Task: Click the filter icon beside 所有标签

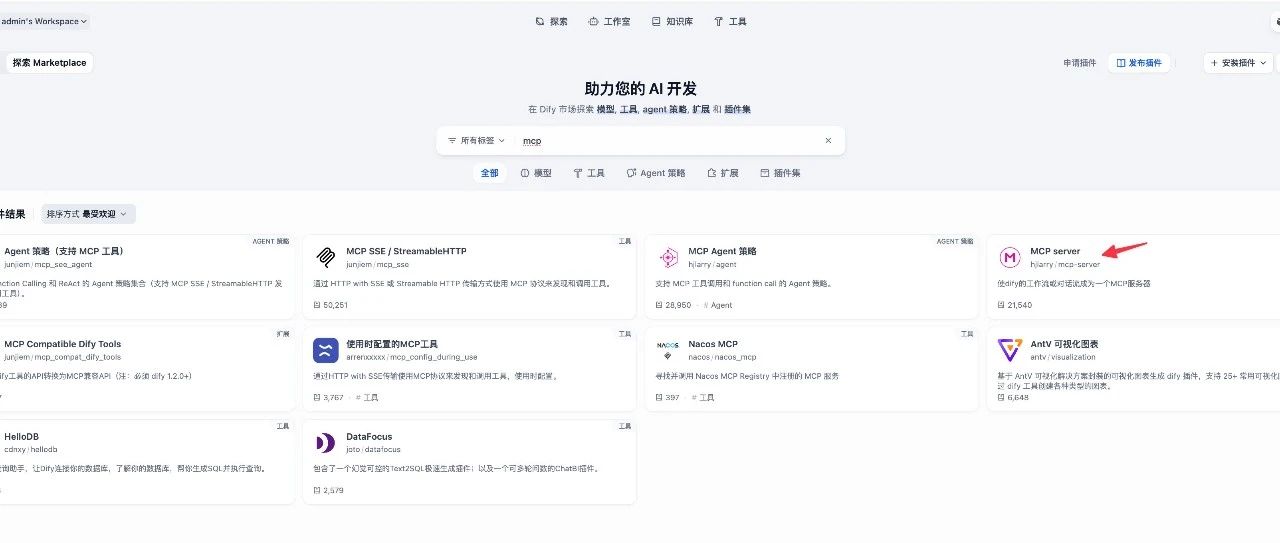Action: (452, 141)
